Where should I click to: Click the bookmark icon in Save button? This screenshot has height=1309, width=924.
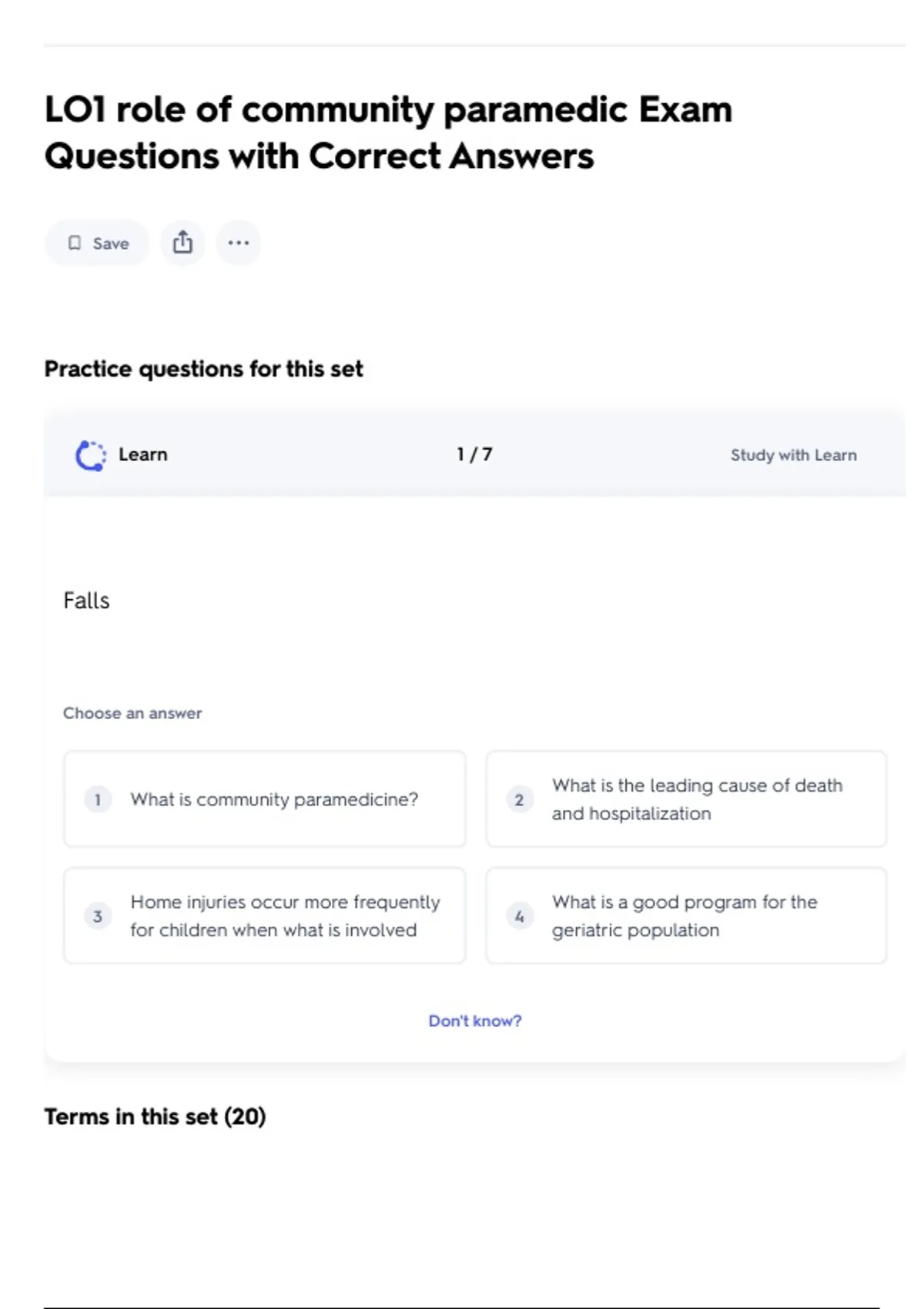tap(75, 243)
